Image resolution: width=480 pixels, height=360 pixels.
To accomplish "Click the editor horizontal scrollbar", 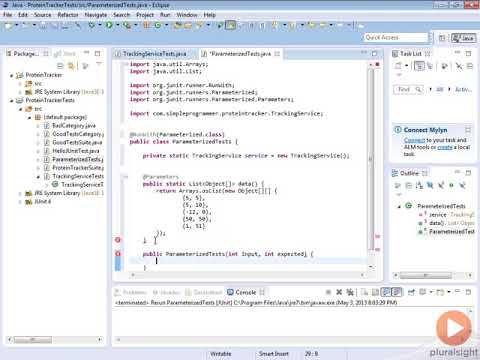I will point(247,275).
